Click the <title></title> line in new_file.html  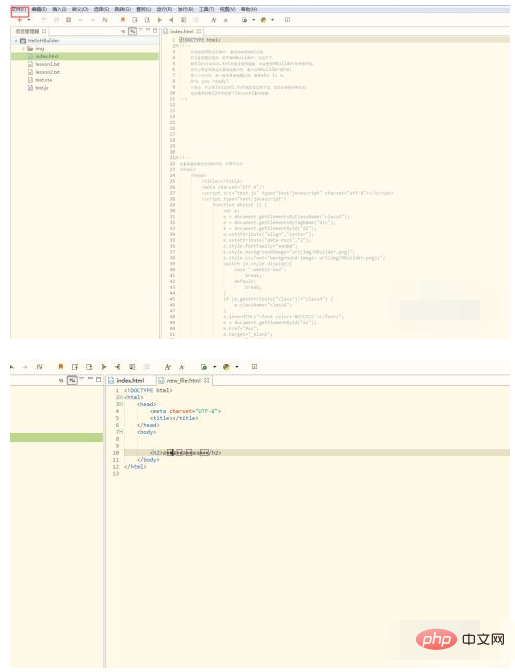[x=174, y=418]
